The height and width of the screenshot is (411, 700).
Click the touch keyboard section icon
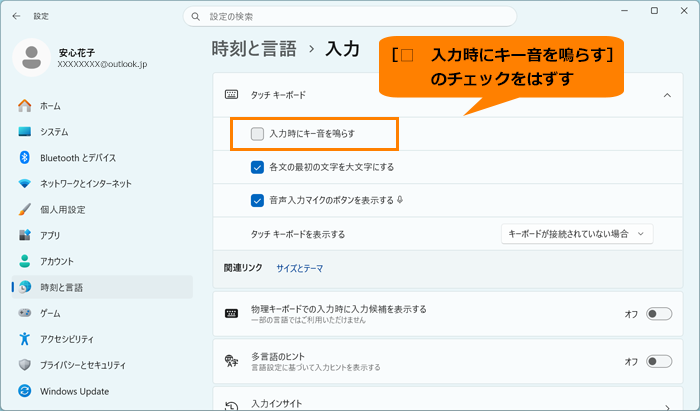(231, 95)
